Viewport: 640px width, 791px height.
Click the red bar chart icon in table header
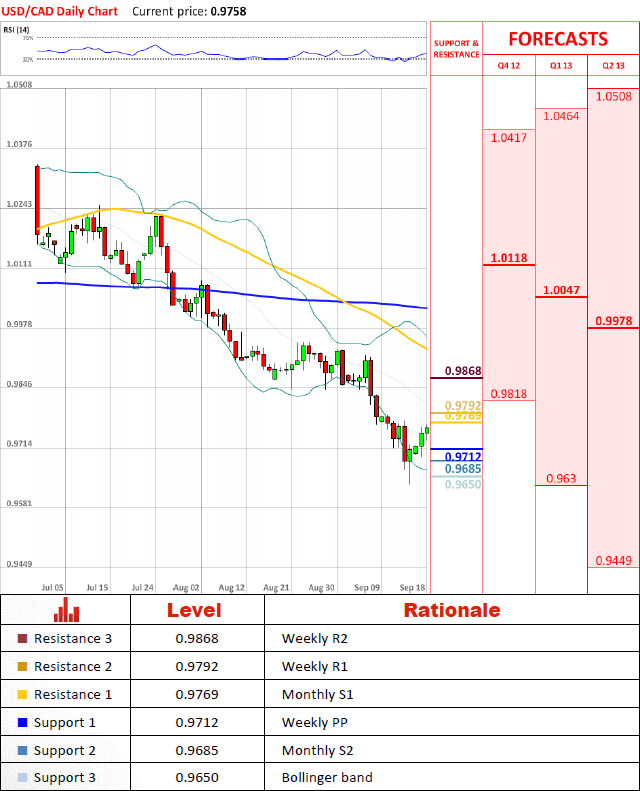[x=67, y=610]
